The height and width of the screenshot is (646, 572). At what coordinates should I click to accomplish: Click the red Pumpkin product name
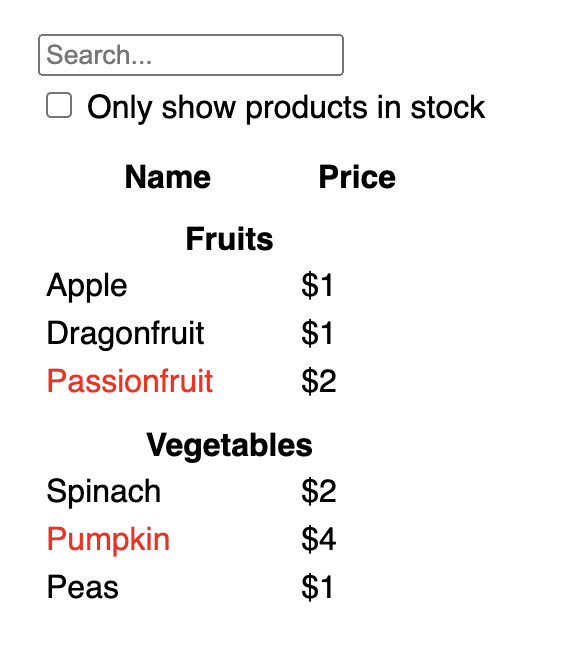coord(108,539)
